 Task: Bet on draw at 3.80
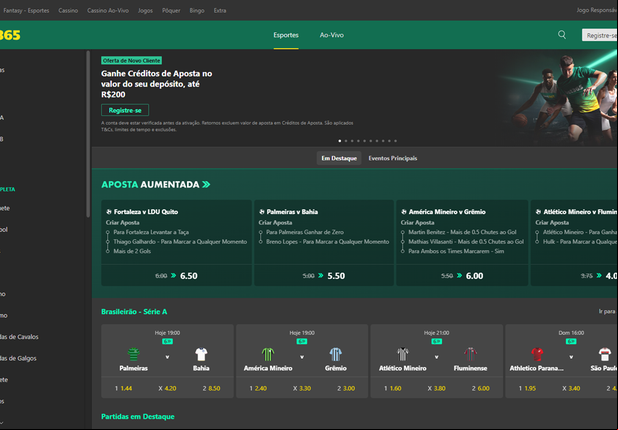tap(436, 388)
